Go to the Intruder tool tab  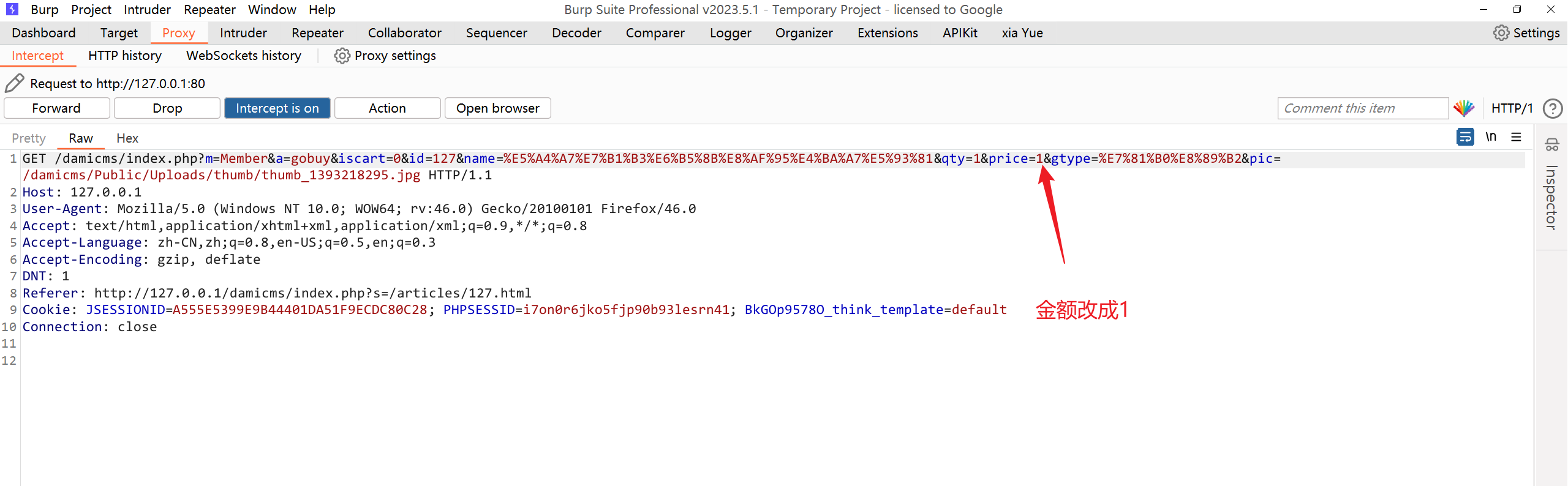pos(243,33)
